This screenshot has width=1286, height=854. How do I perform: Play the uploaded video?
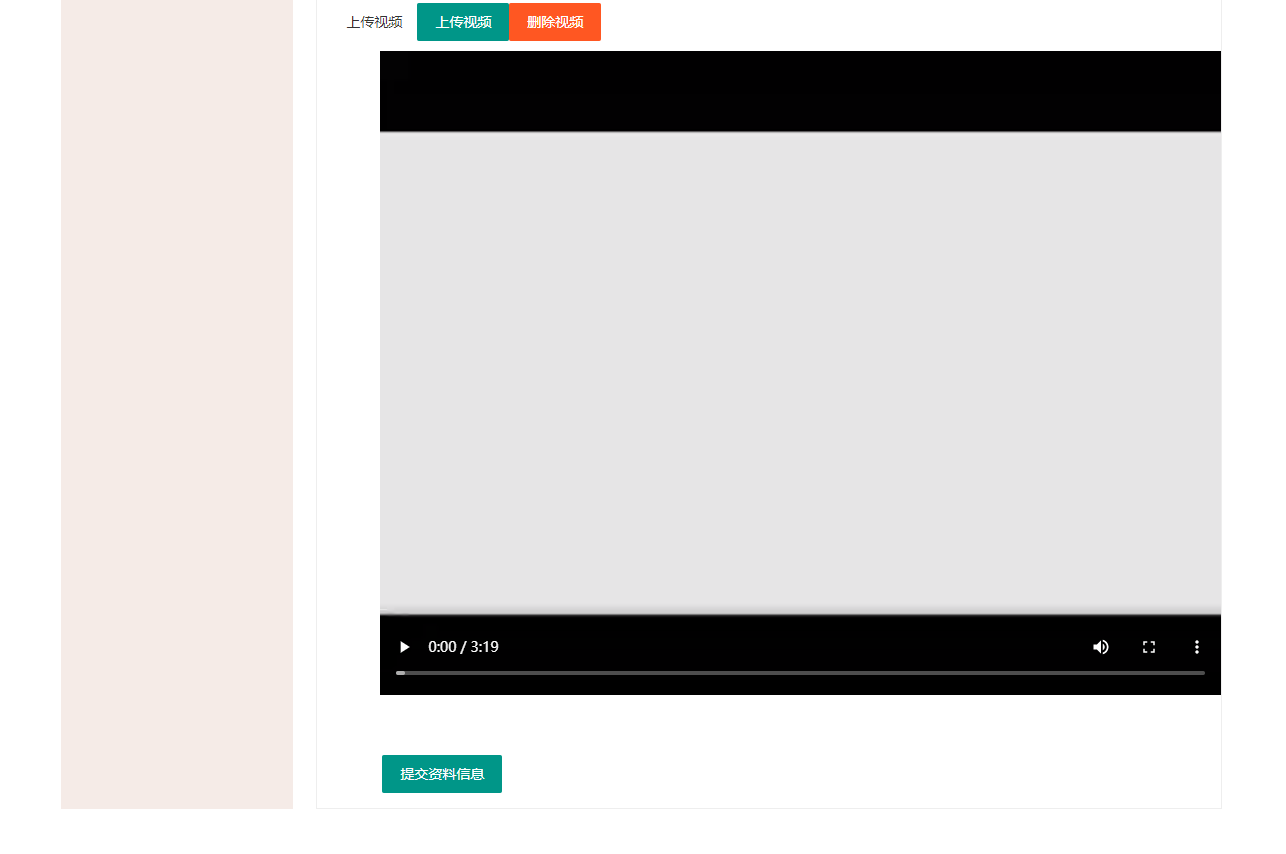click(404, 647)
